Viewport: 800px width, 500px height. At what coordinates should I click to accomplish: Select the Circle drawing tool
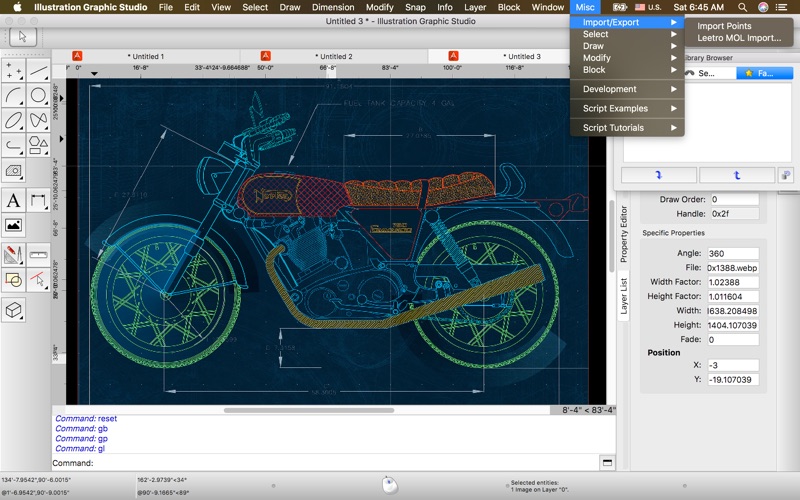[x=38, y=95]
